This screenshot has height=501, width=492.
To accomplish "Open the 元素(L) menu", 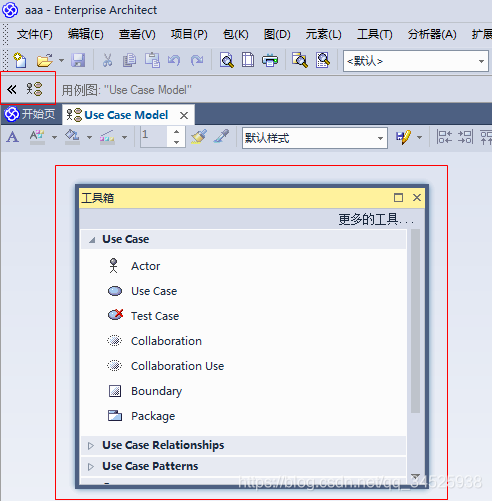I will 323,34.
